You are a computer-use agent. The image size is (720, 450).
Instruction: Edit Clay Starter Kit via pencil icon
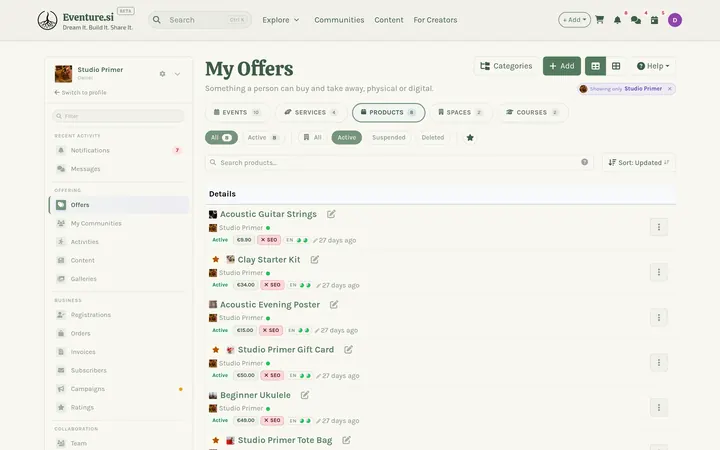(315, 259)
